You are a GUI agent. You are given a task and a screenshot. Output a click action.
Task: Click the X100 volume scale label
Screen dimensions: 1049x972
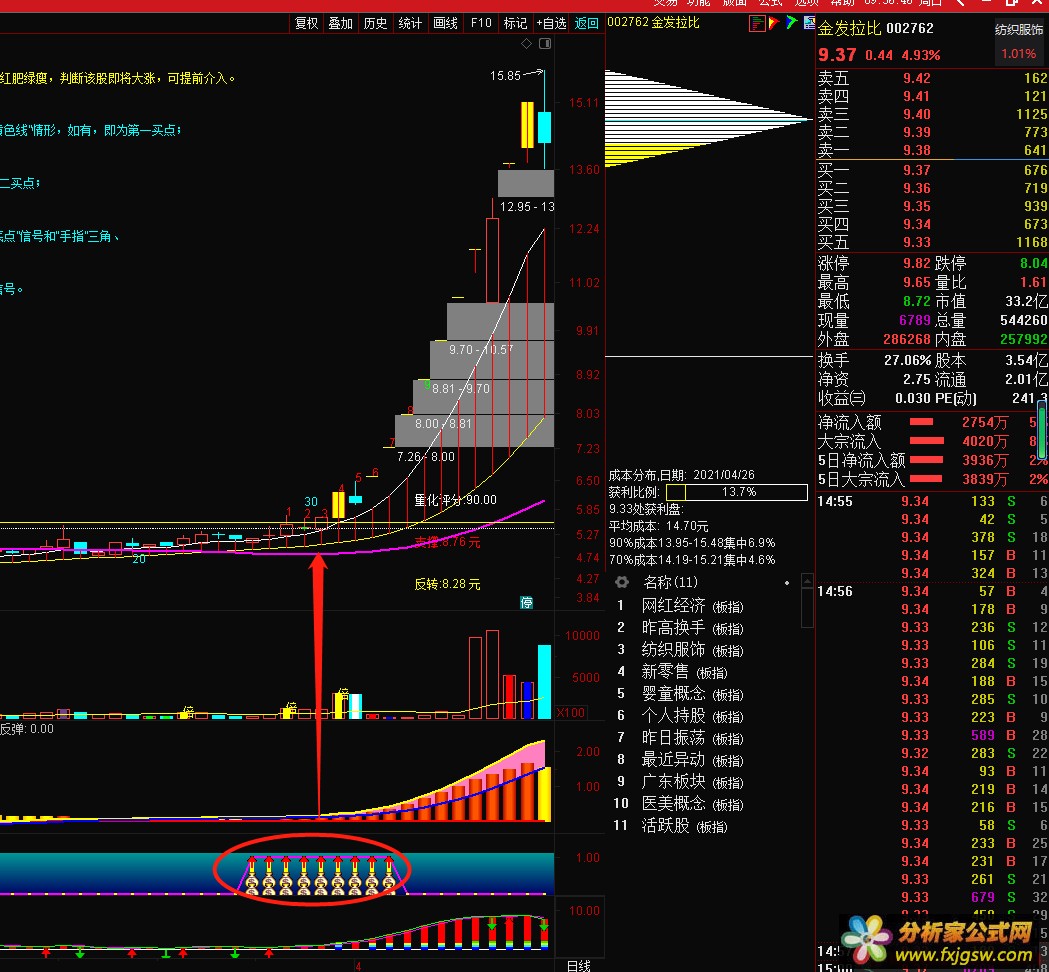click(571, 713)
